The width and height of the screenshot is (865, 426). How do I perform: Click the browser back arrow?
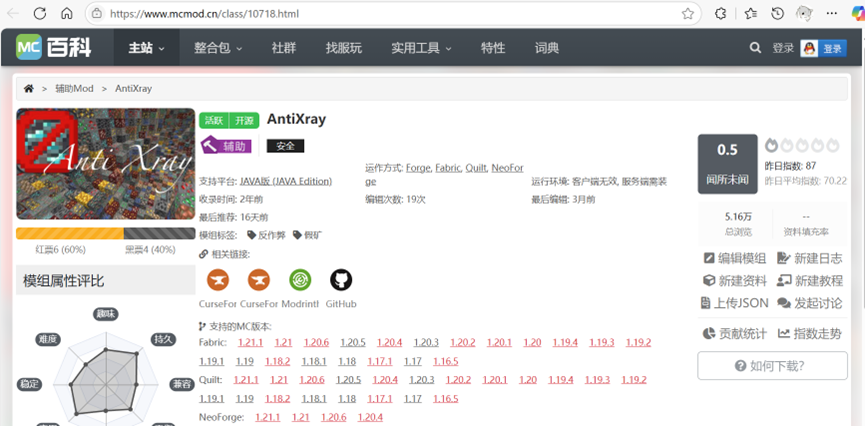[13, 14]
